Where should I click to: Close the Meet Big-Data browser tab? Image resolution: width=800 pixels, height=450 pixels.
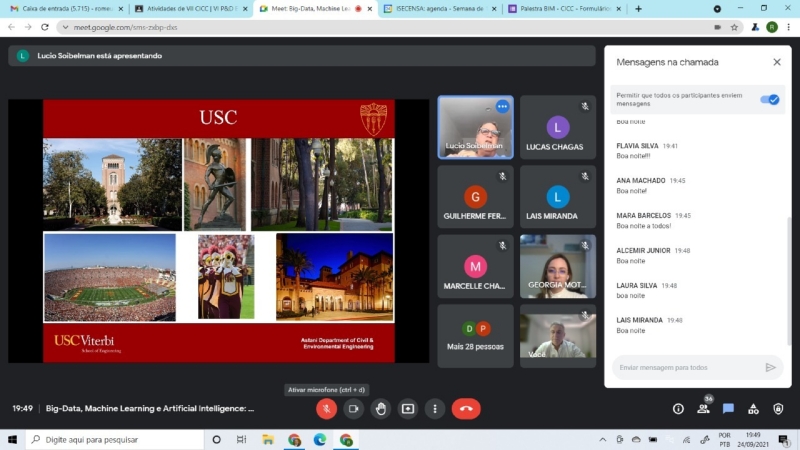[x=370, y=9]
